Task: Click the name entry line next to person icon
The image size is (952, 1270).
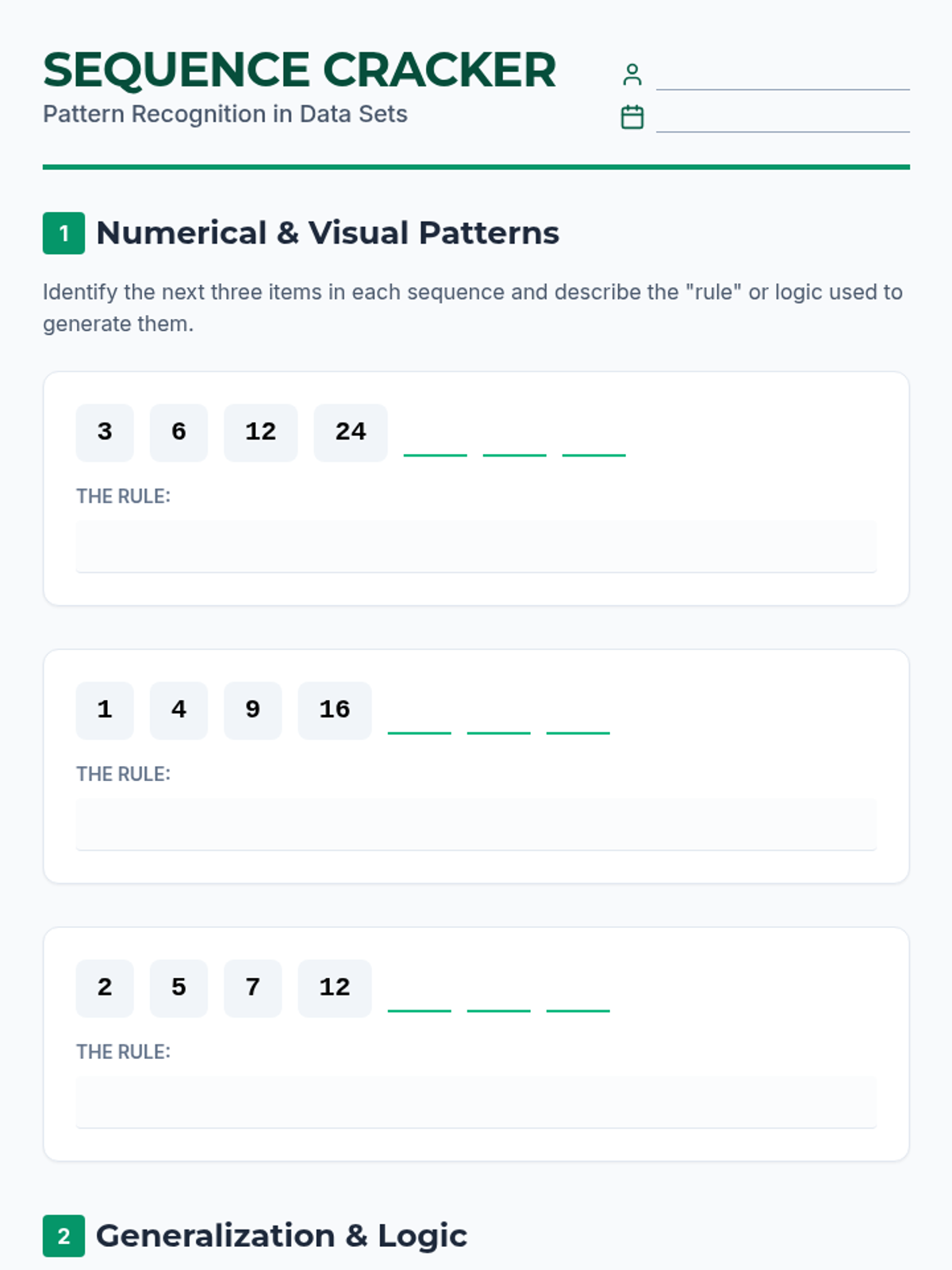Action: 782,78
